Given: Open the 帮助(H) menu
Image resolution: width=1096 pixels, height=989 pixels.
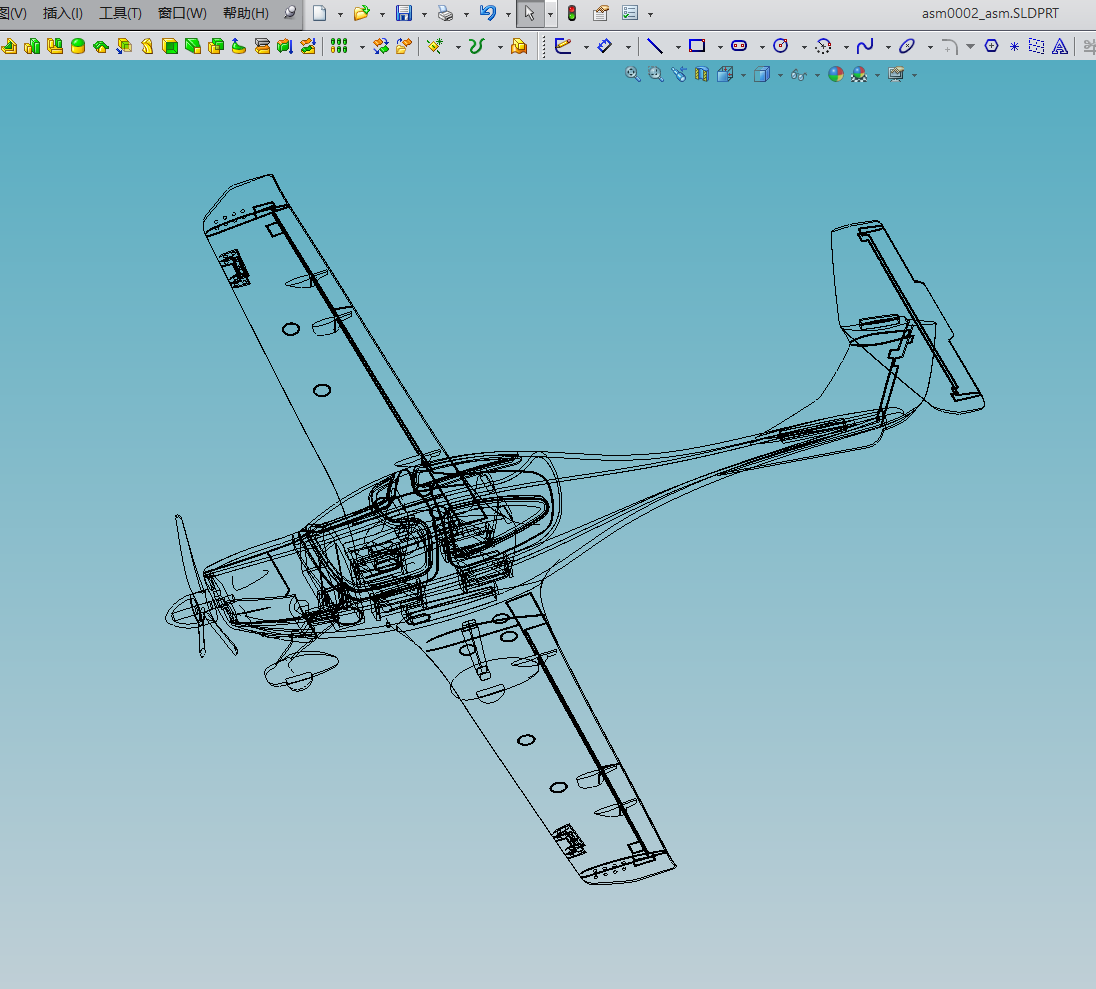Looking at the screenshot, I should pyautogui.click(x=246, y=13).
